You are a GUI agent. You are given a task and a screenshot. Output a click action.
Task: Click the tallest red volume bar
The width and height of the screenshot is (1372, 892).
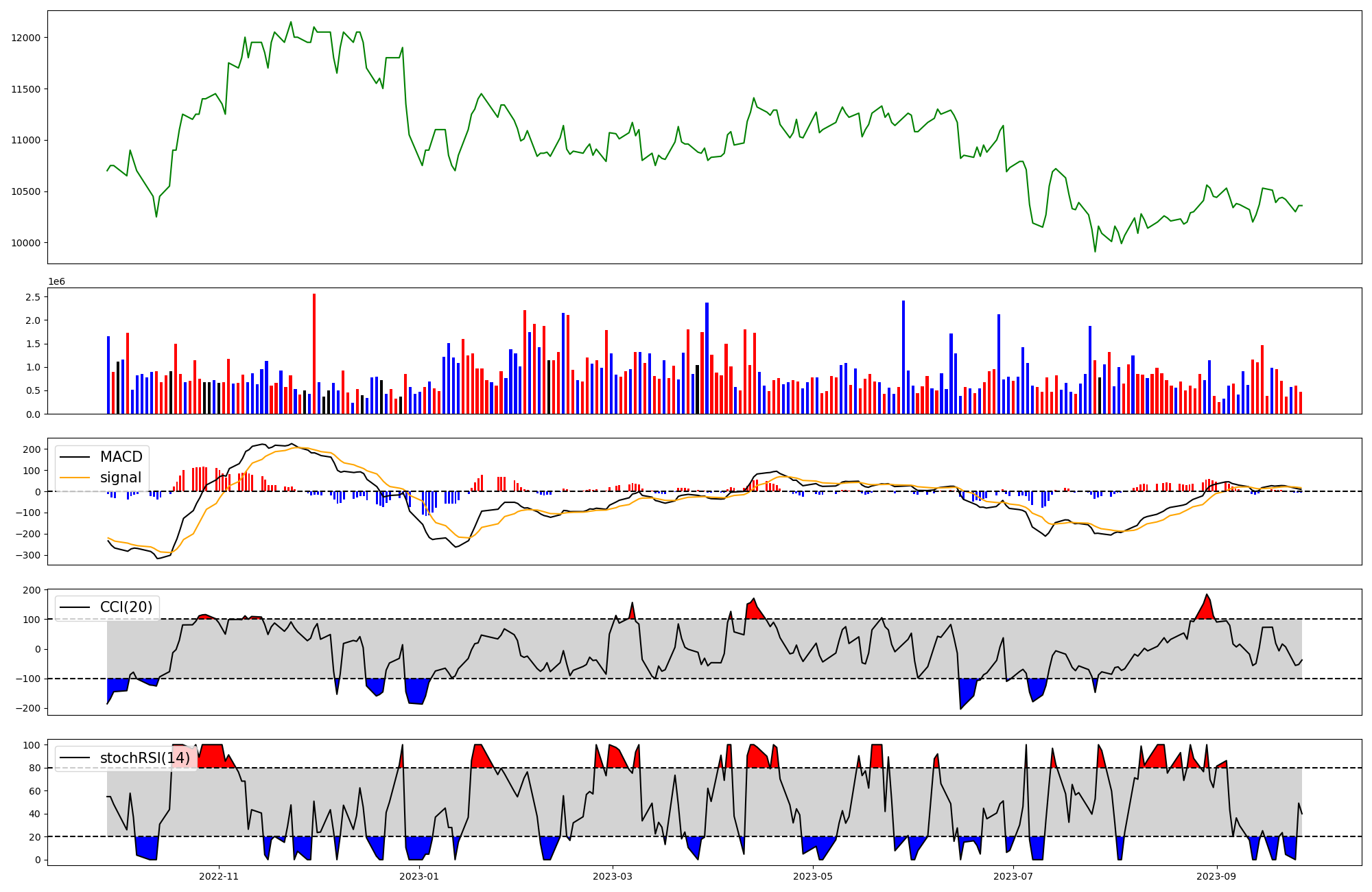(x=314, y=353)
